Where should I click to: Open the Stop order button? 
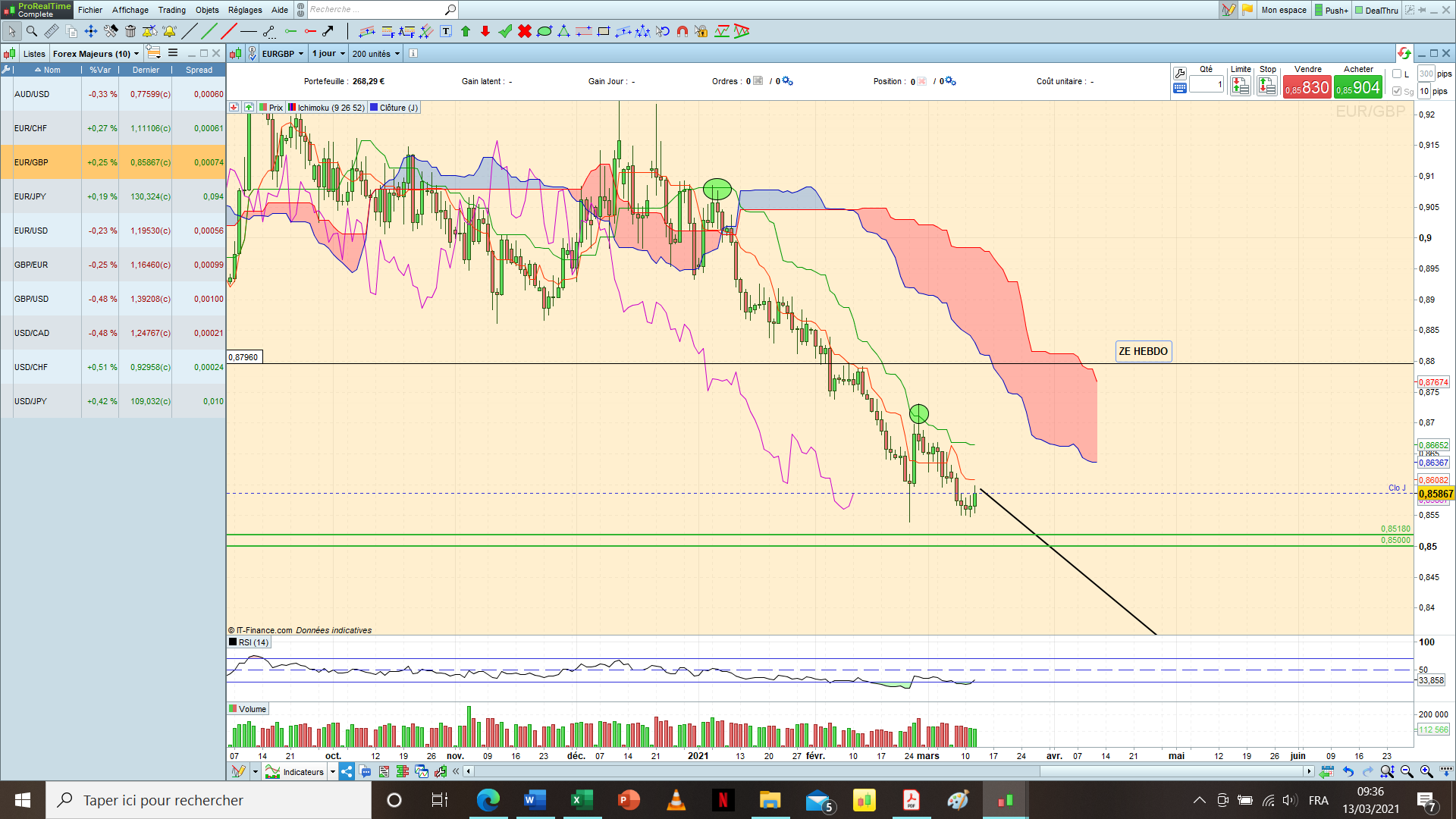1267,86
